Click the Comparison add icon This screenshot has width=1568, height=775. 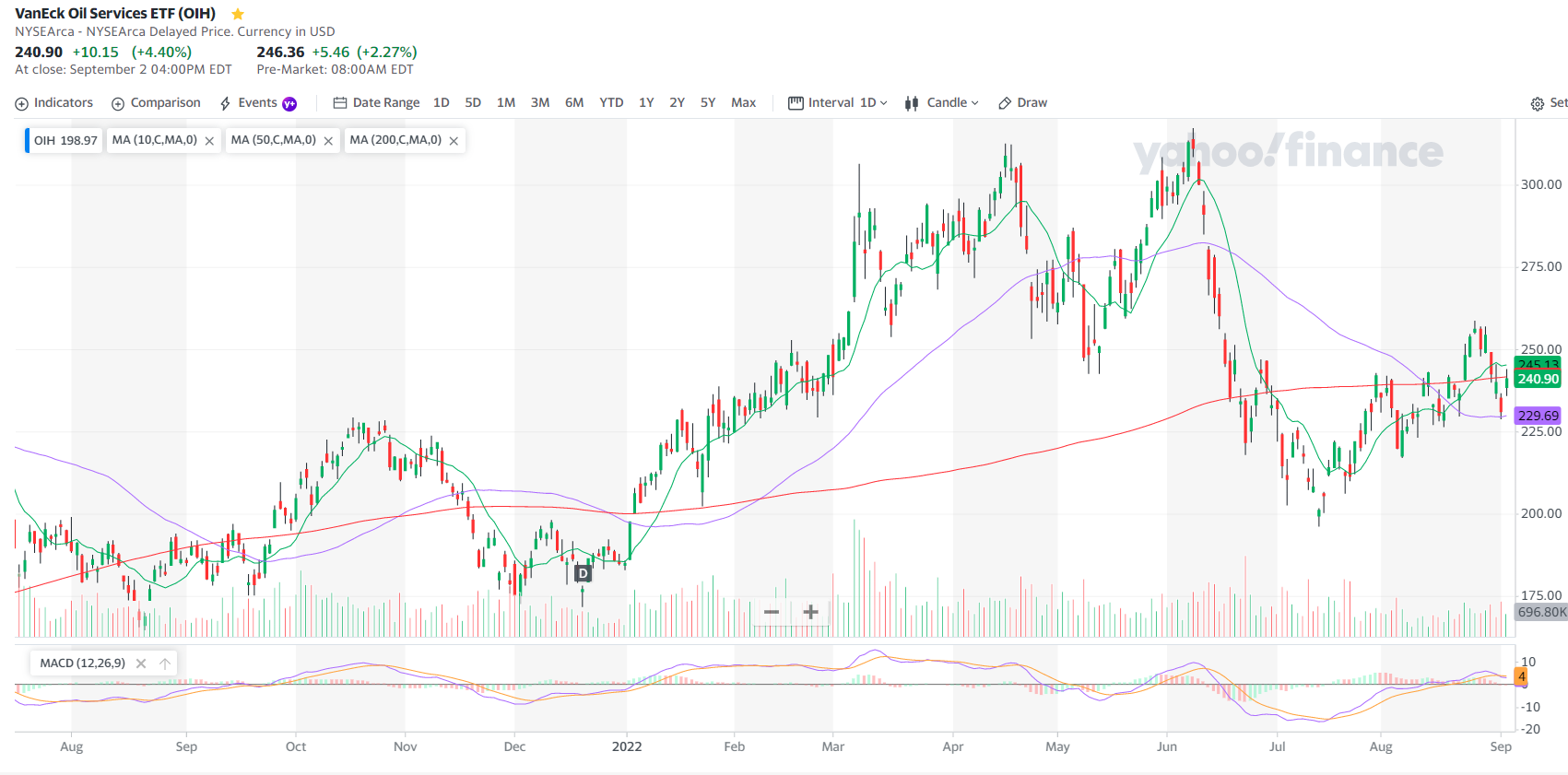click(118, 103)
